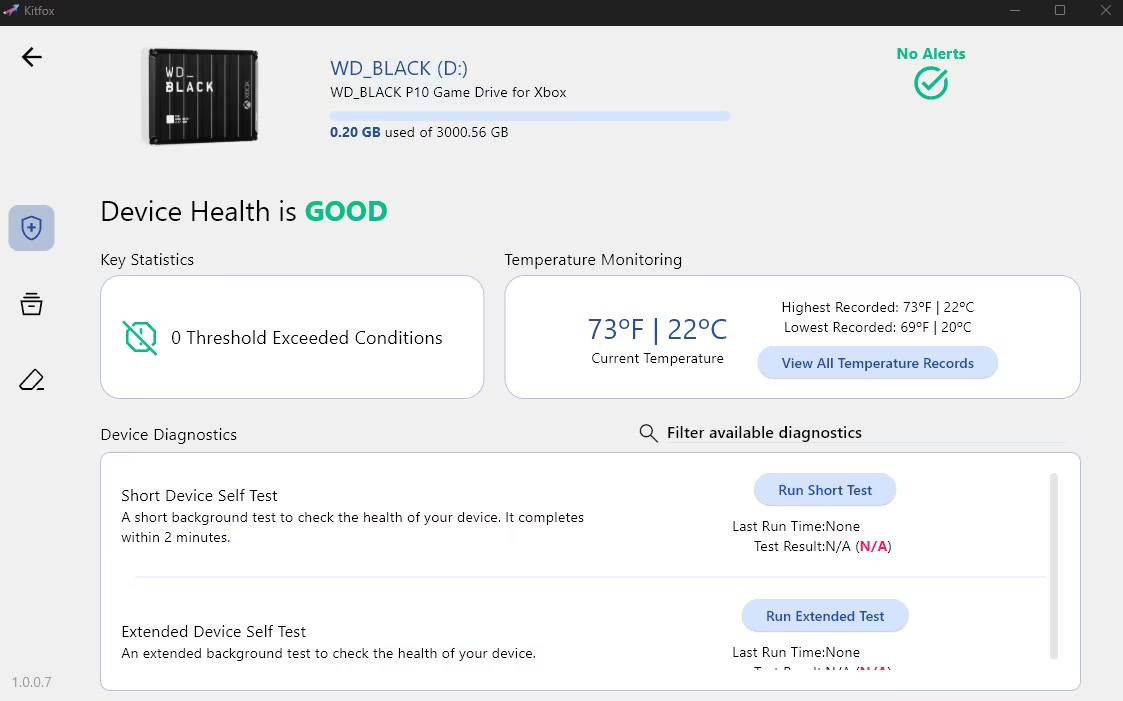Minimize the Kitfox window
This screenshot has width=1123, height=701.
click(x=1014, y=10)
